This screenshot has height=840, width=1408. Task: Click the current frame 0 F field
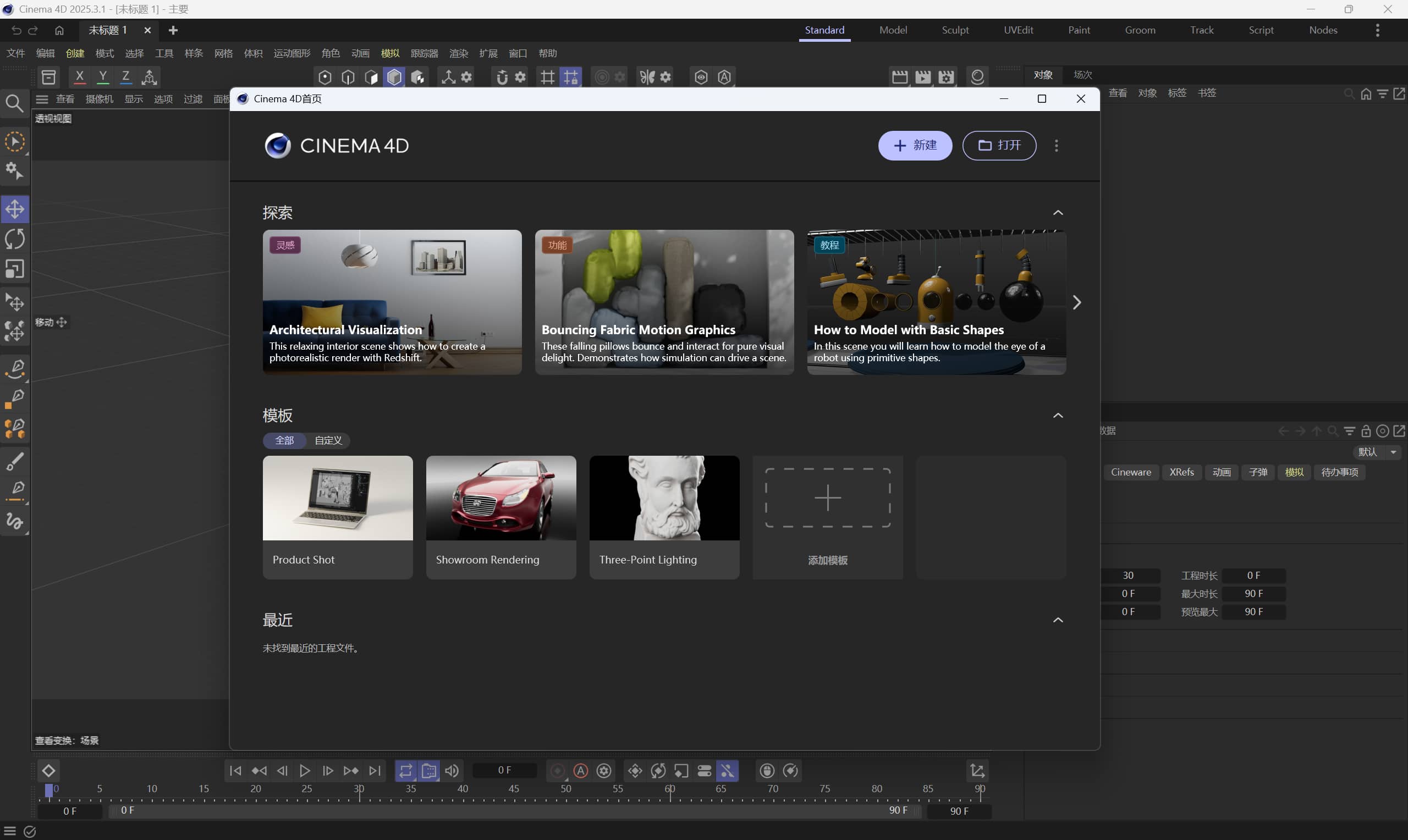point(504,770)
